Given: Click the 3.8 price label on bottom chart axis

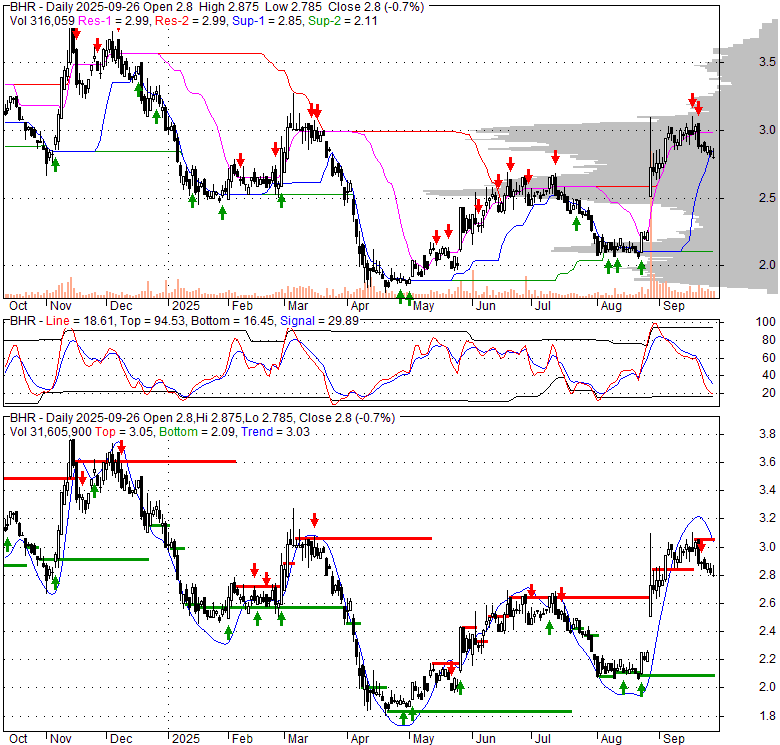Looking at the screenshot, I should pyautogui.click(x=767, y=434).
